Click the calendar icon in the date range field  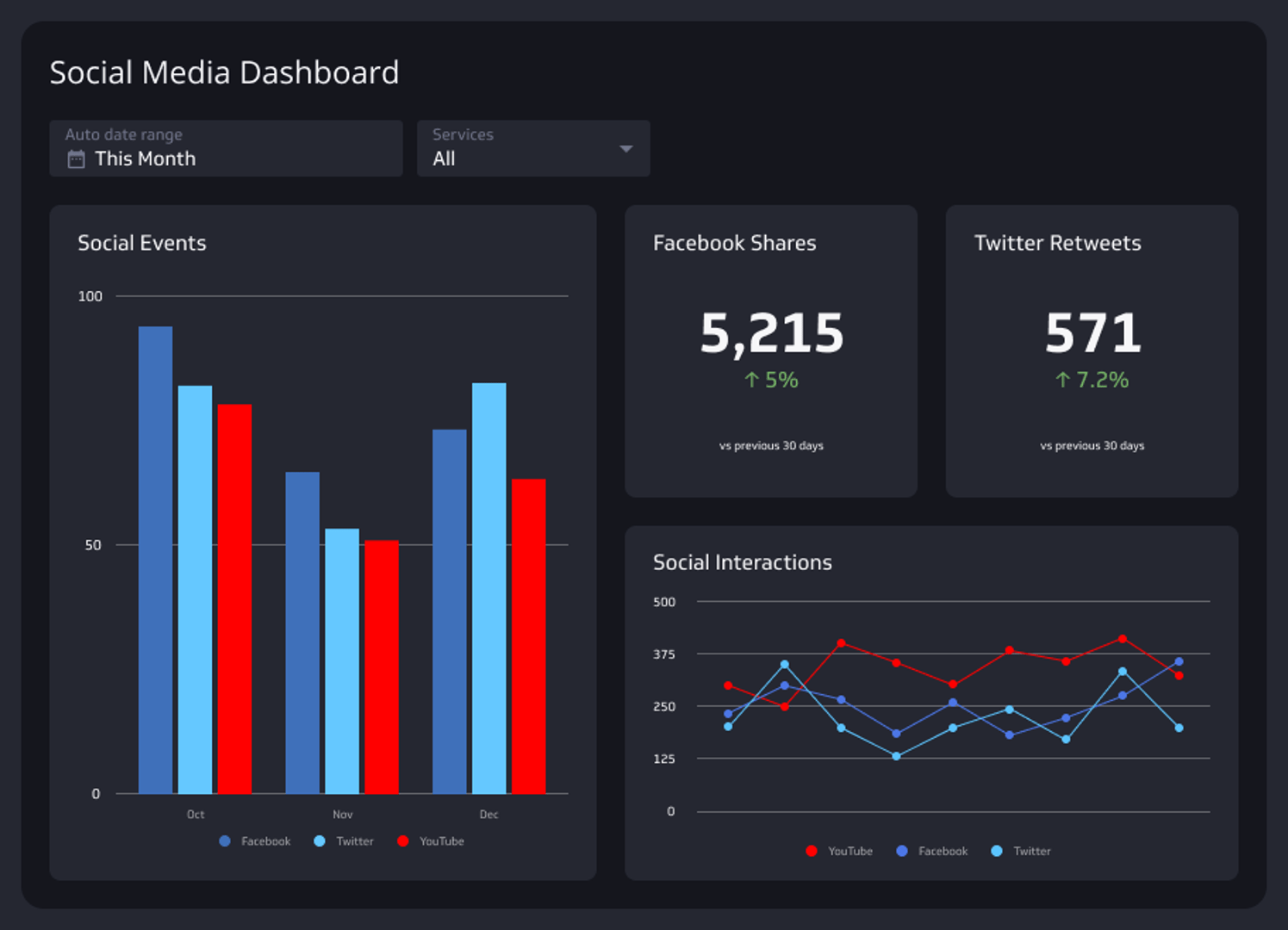tap(77, 158)
